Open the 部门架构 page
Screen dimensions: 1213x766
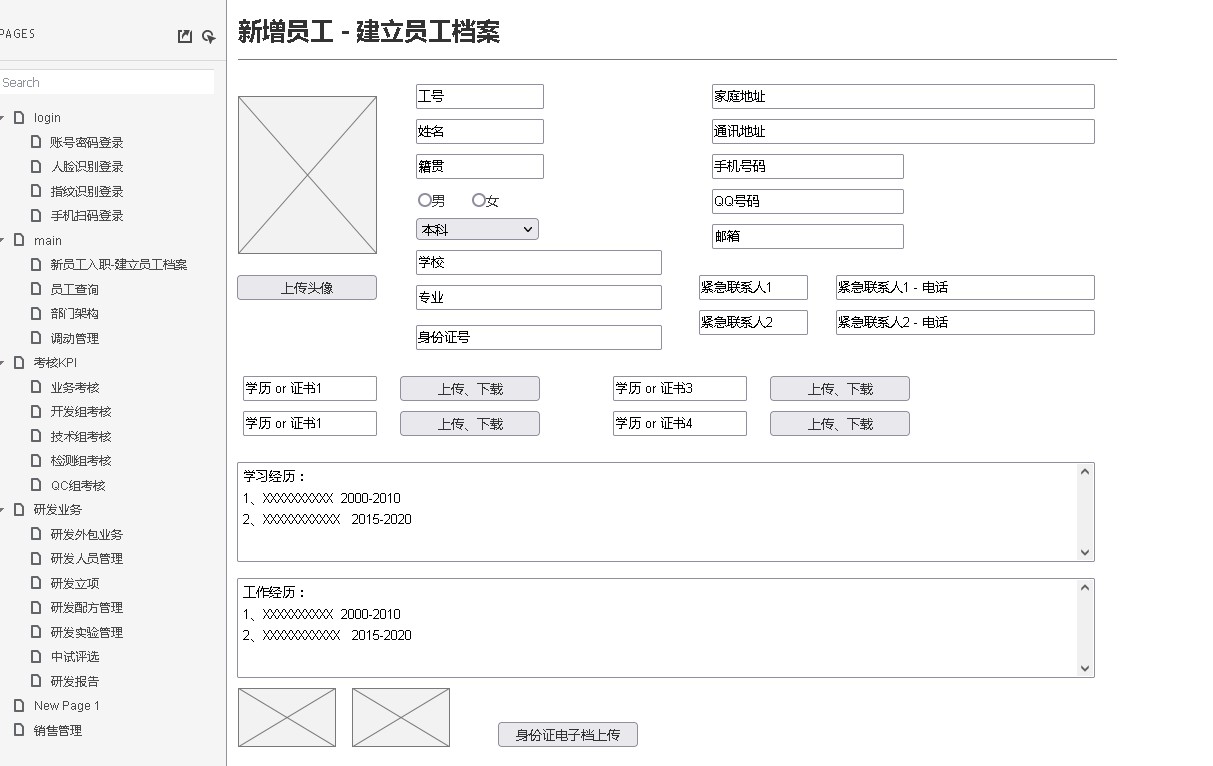75,314
